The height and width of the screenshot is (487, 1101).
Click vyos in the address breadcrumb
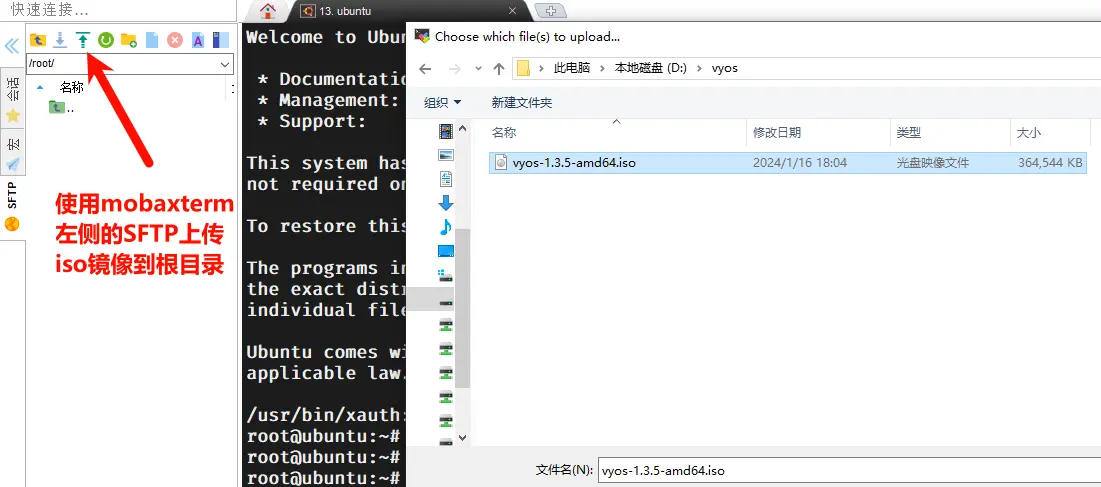(725, 68)
